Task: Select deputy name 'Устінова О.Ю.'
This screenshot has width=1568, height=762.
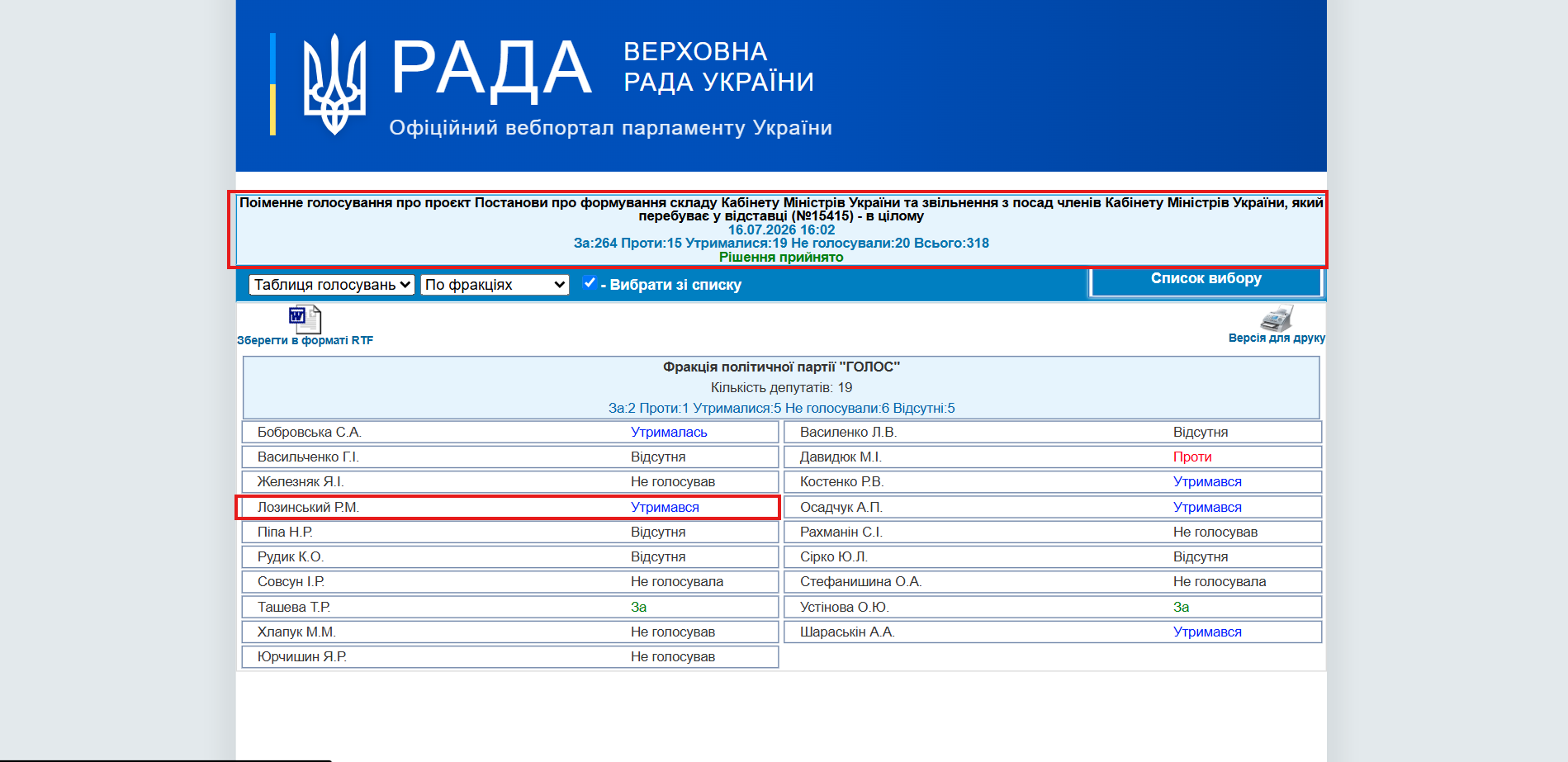Action: [x=845, y=608]
